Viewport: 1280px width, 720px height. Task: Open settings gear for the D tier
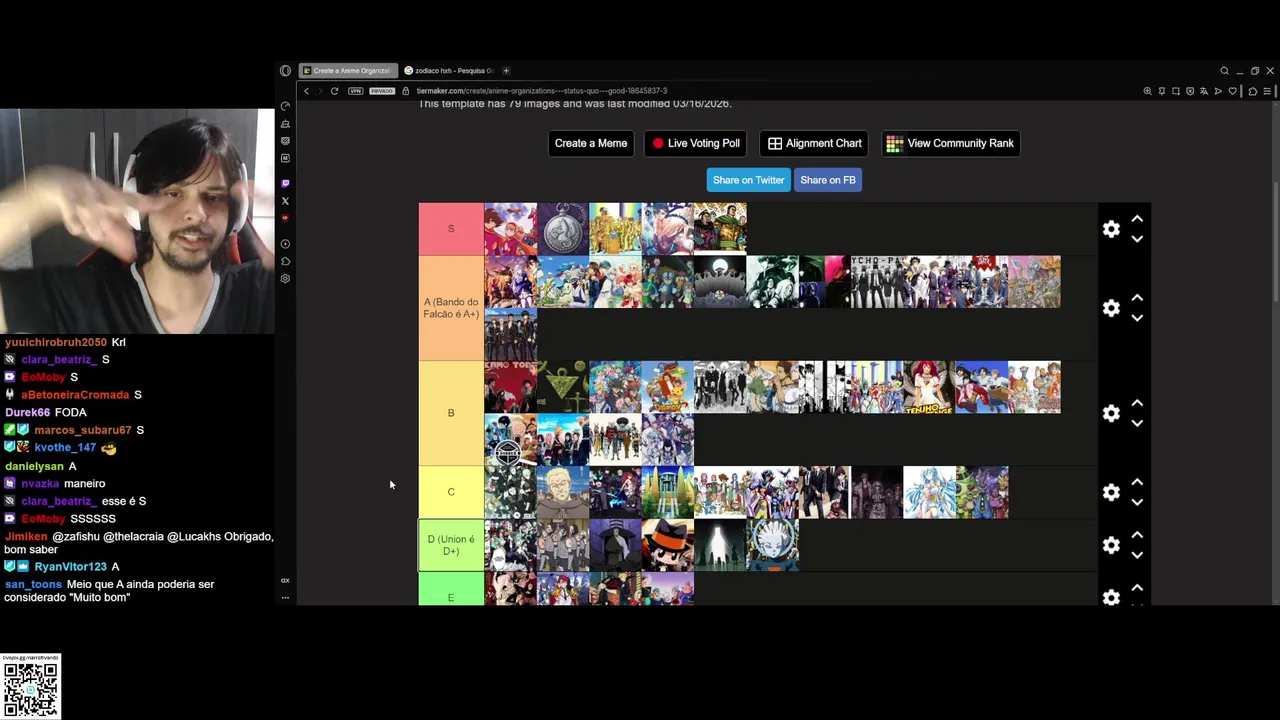(x=1111, y=545)
